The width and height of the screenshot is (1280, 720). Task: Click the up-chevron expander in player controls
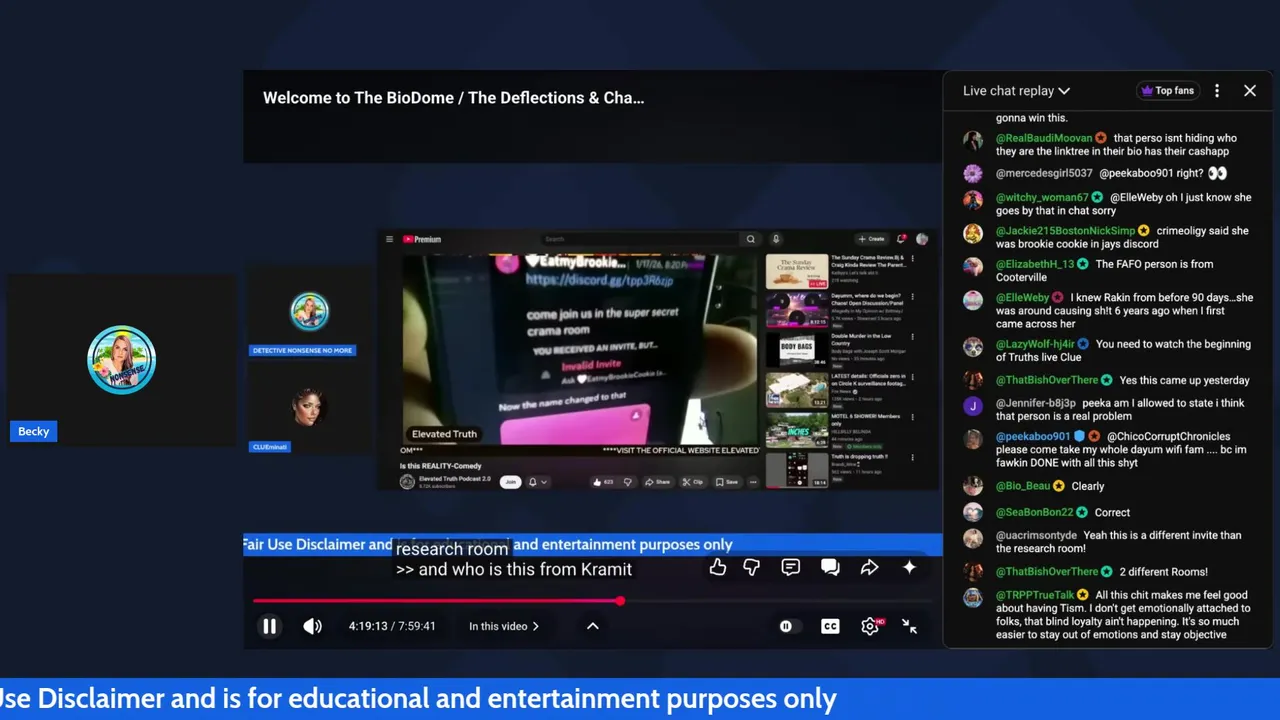click(592, 626)
